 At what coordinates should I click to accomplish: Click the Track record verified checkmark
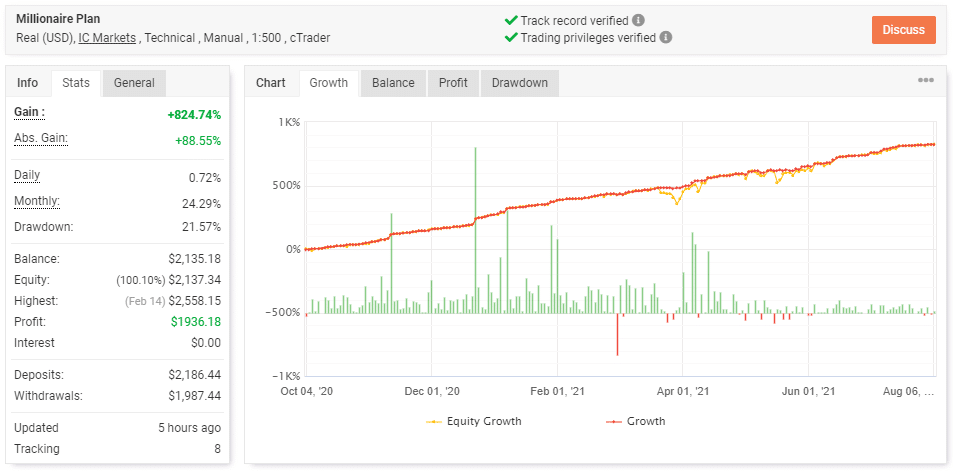510,20
